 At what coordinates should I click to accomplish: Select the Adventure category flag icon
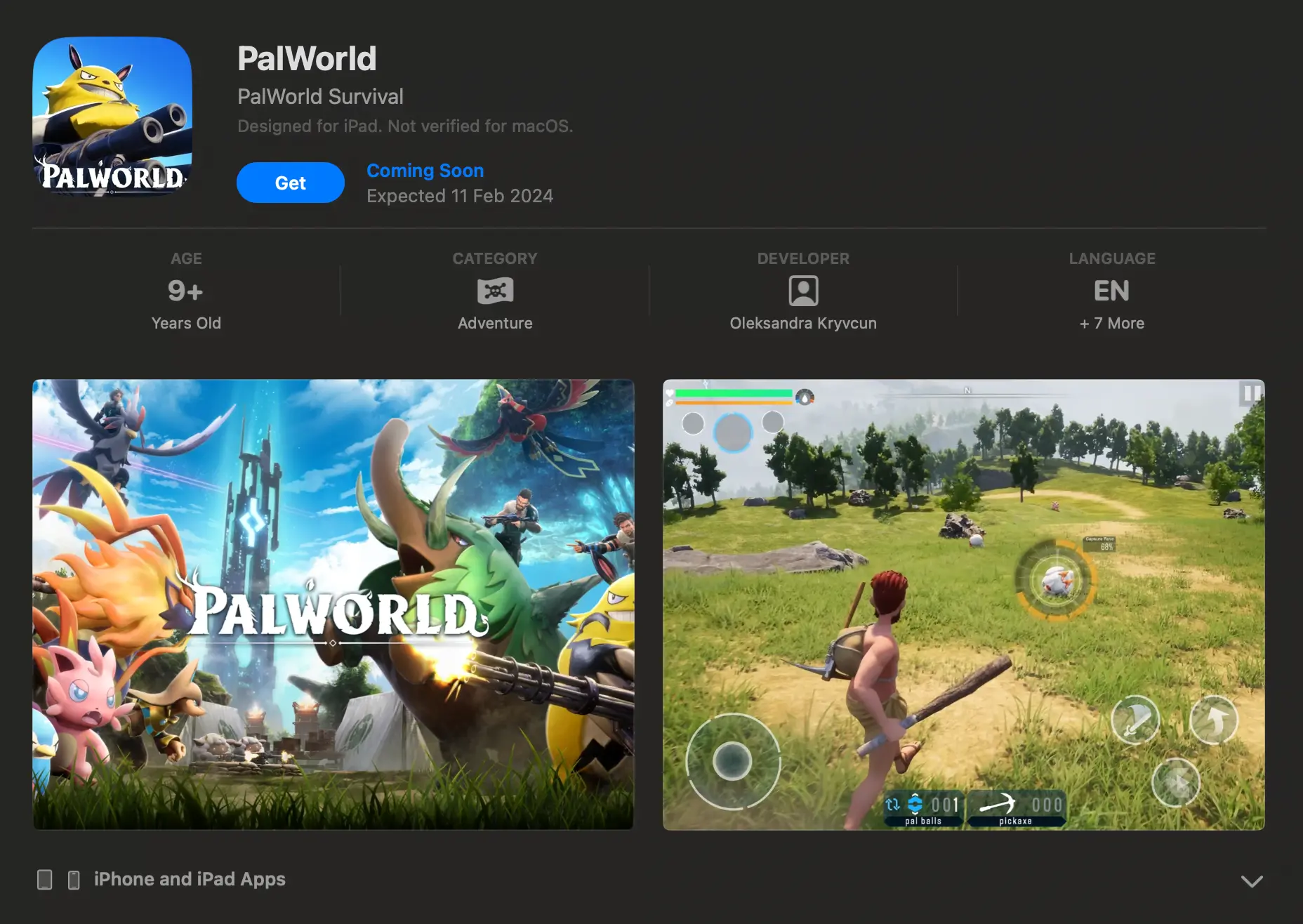(495, 290)
